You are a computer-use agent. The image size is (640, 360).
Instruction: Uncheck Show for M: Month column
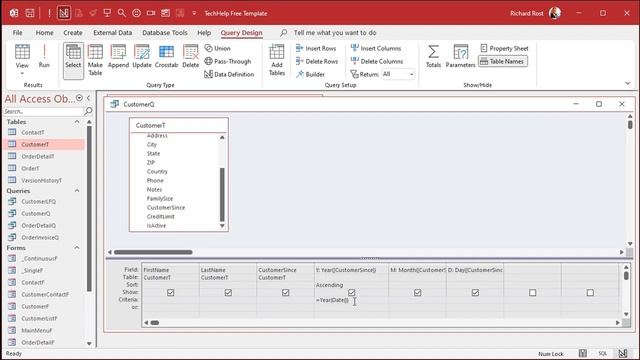(418, 293)
